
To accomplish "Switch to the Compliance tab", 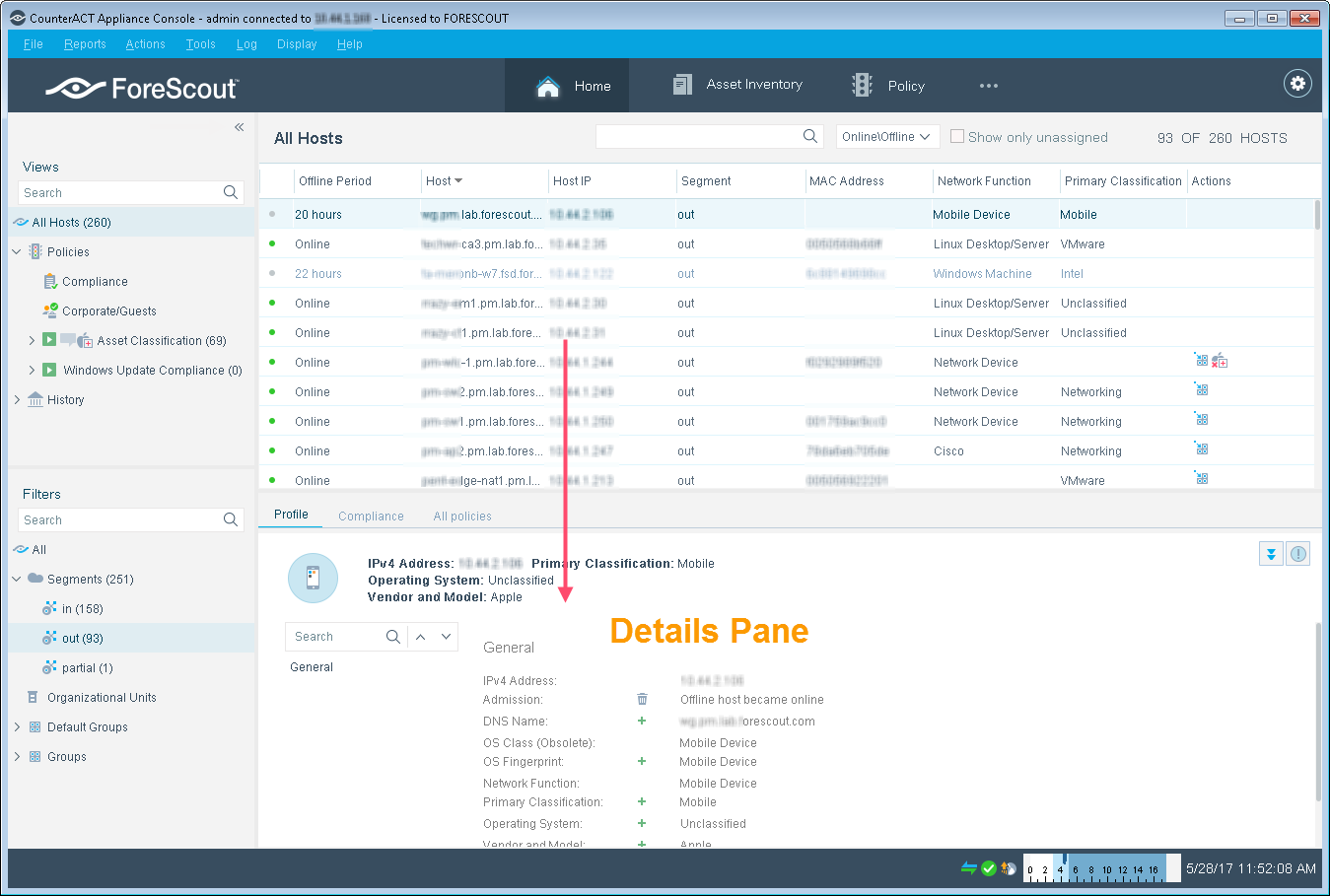I will point(371,516).
